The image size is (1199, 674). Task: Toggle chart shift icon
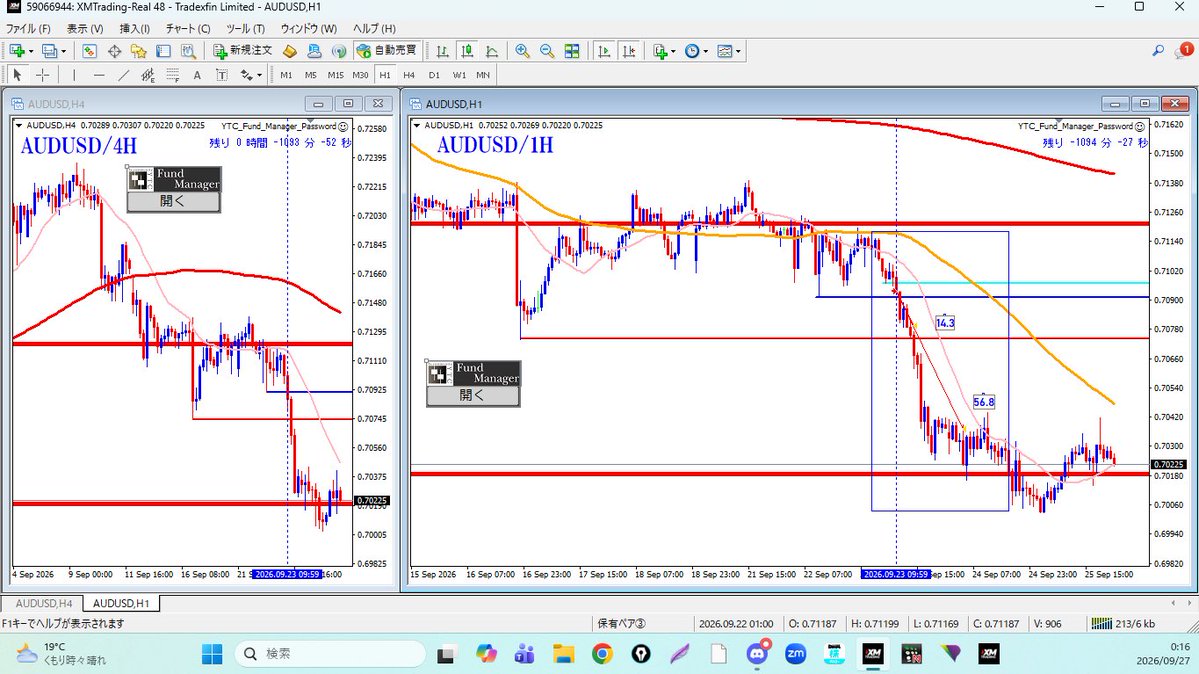coord(629,51)
